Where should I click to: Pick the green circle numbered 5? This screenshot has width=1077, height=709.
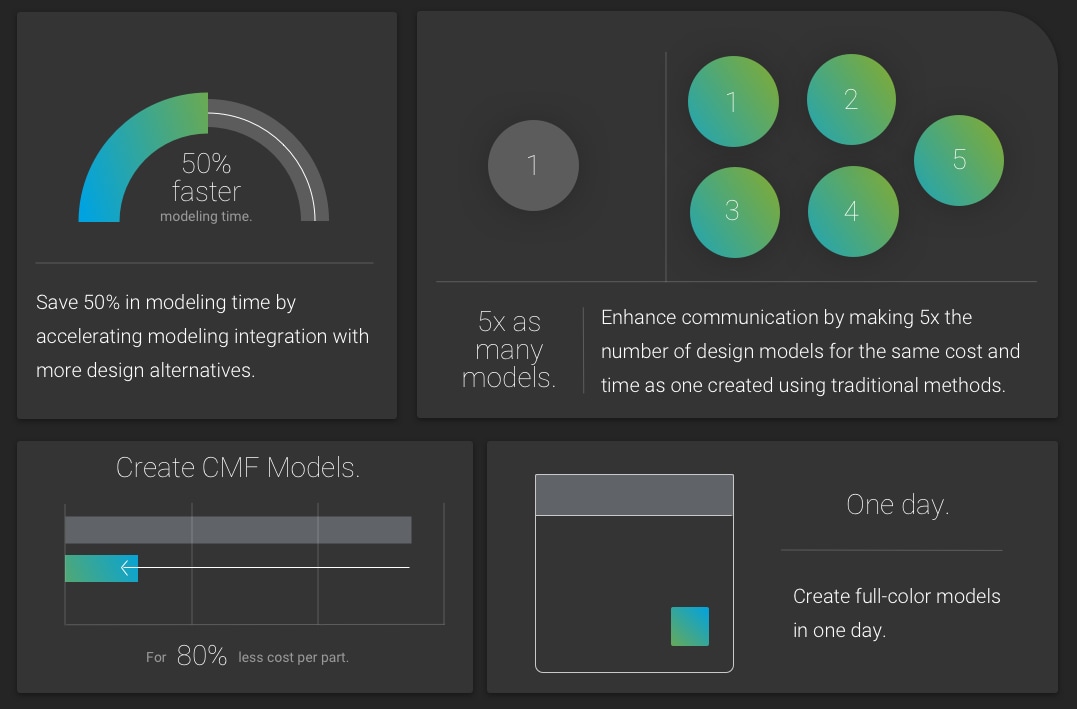point(959,160)
